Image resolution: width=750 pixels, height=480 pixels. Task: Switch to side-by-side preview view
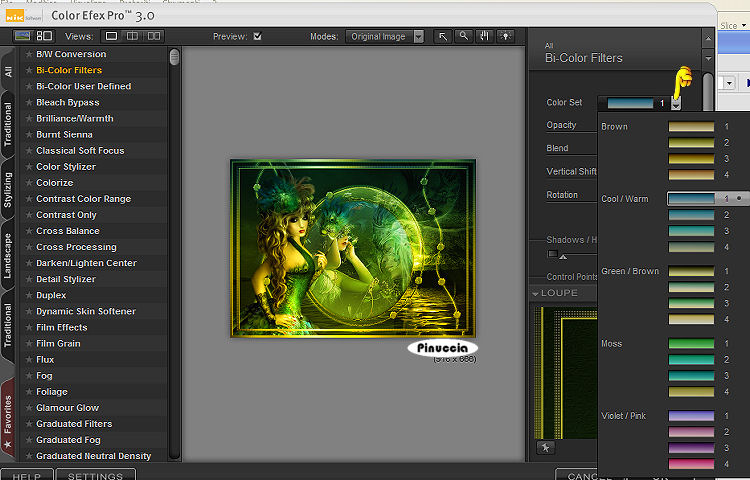[154, 36]
